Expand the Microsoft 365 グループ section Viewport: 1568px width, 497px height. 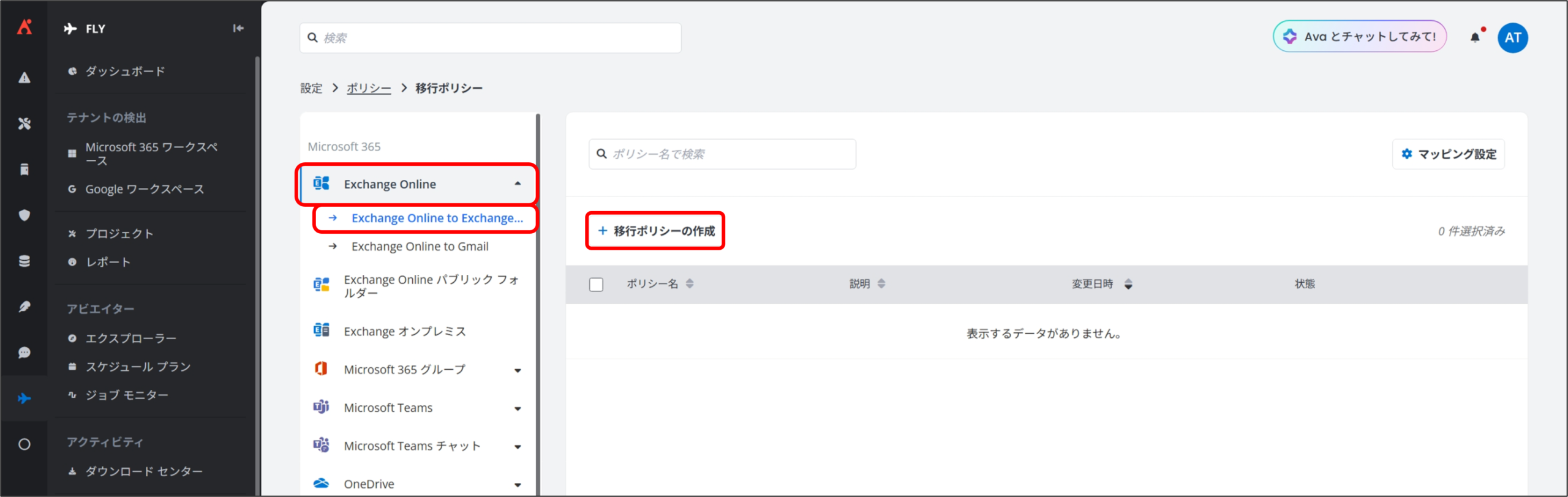pos(518,370)
